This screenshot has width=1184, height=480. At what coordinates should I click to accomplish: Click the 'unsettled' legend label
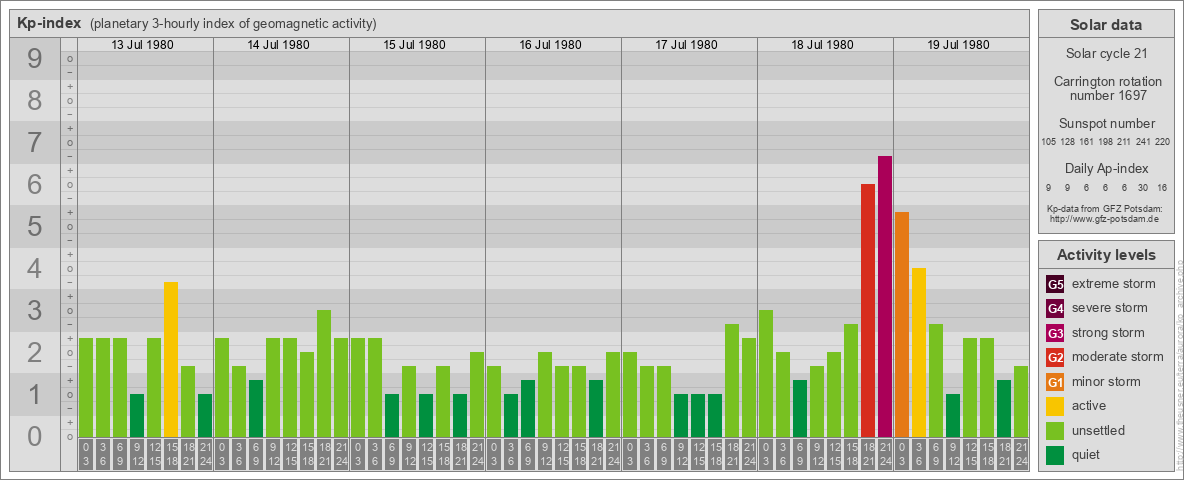(x=1099, y=430)
